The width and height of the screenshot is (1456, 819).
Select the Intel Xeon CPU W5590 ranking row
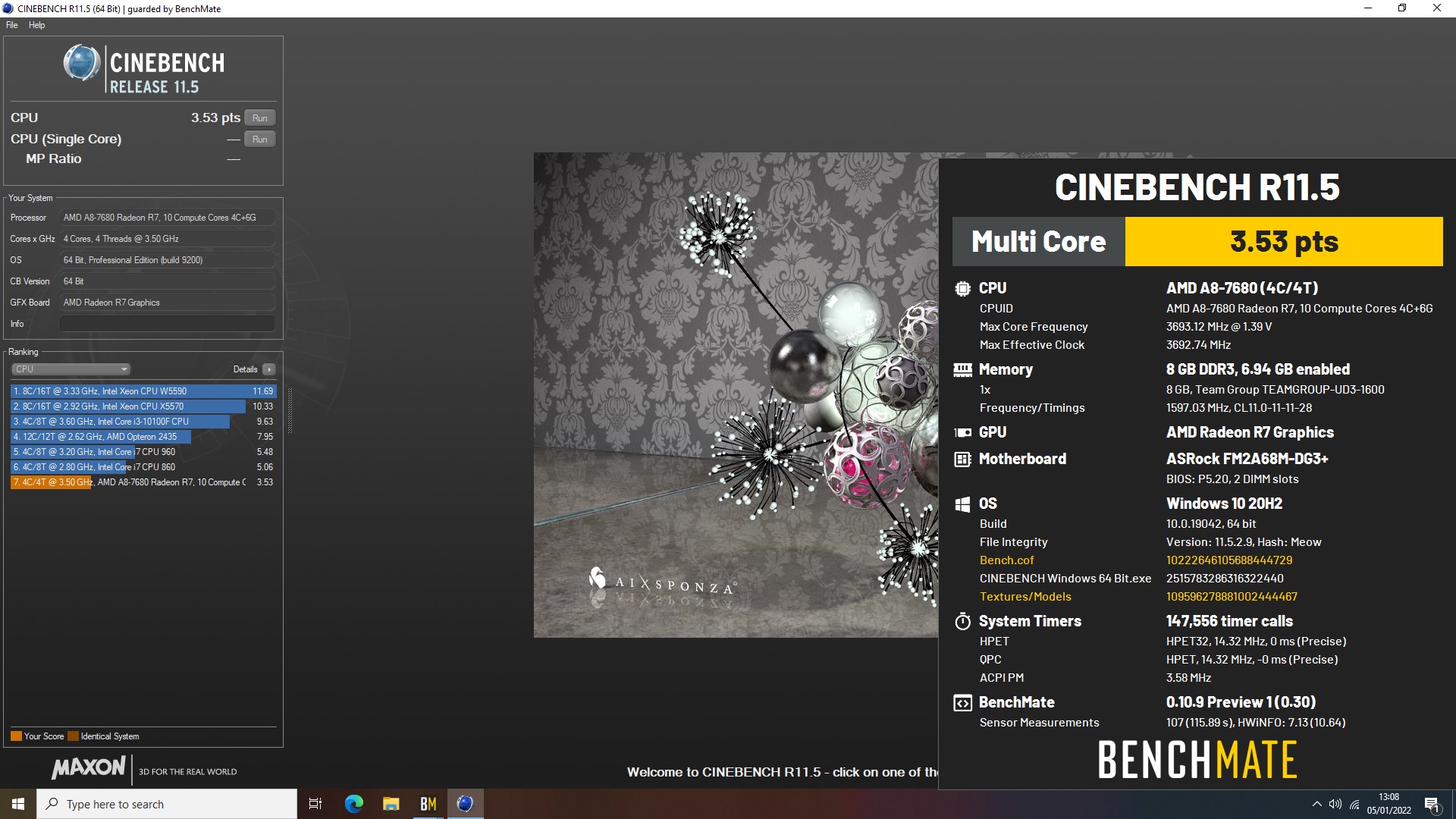143,391
